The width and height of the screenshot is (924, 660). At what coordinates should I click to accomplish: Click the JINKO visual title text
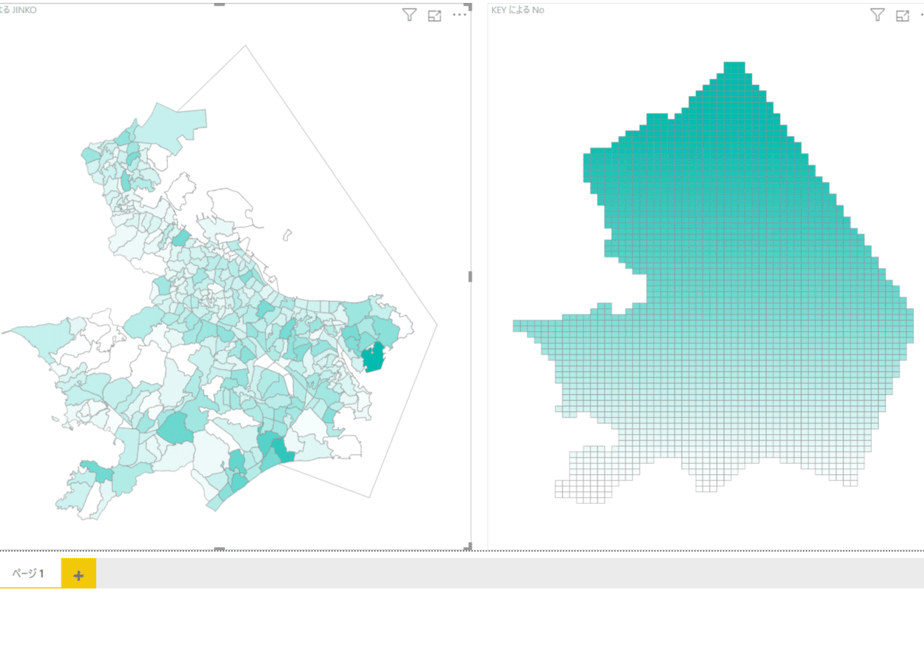(18, 10)
